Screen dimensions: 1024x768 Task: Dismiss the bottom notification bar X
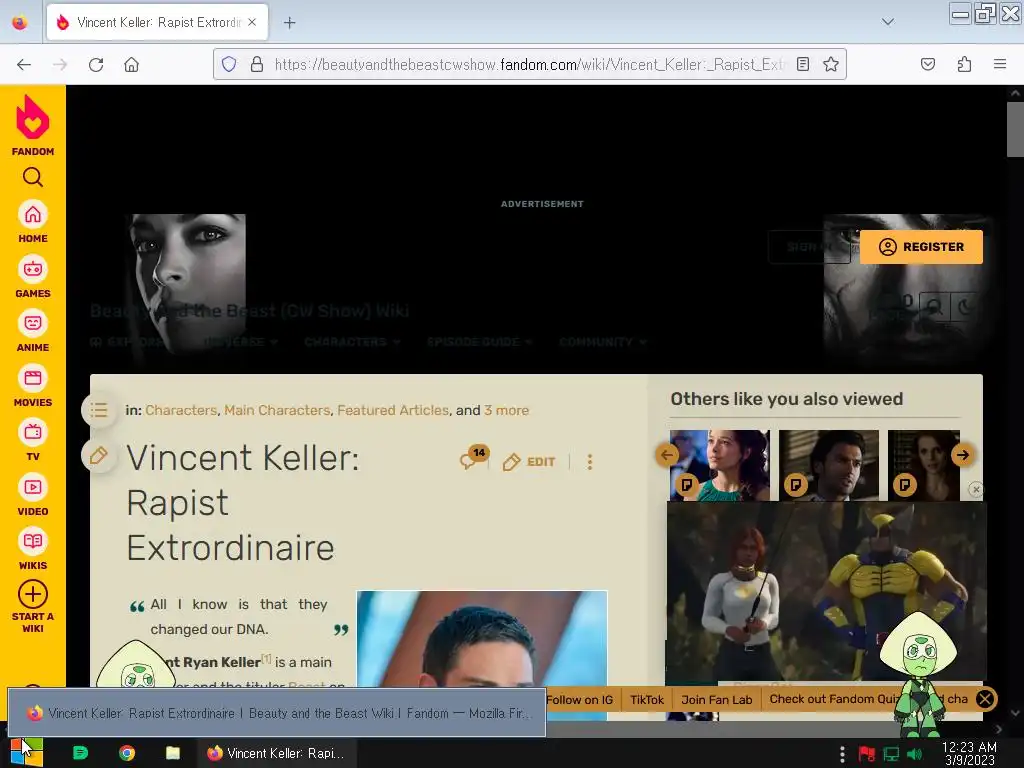(x=985, y=699)
